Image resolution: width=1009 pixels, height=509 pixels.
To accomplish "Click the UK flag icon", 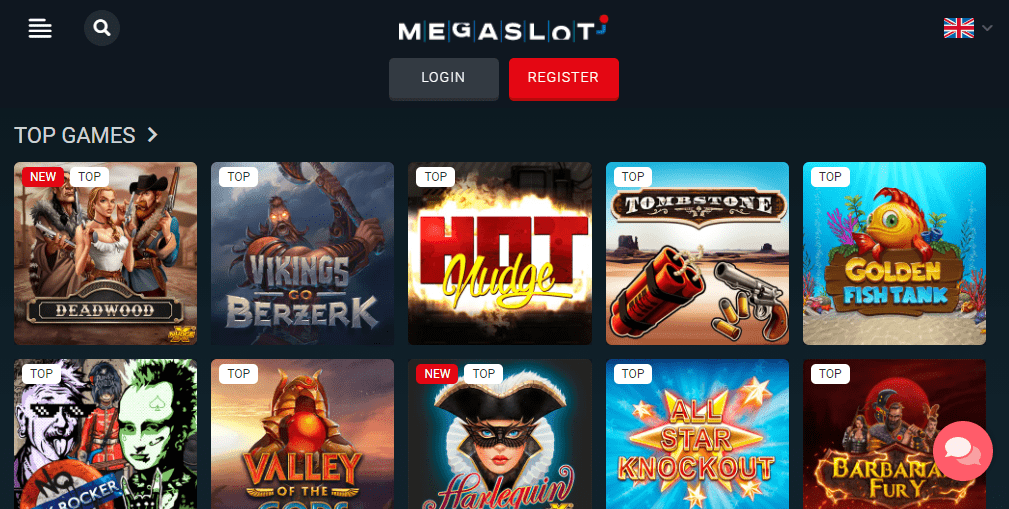I will (x=958, y=28).
